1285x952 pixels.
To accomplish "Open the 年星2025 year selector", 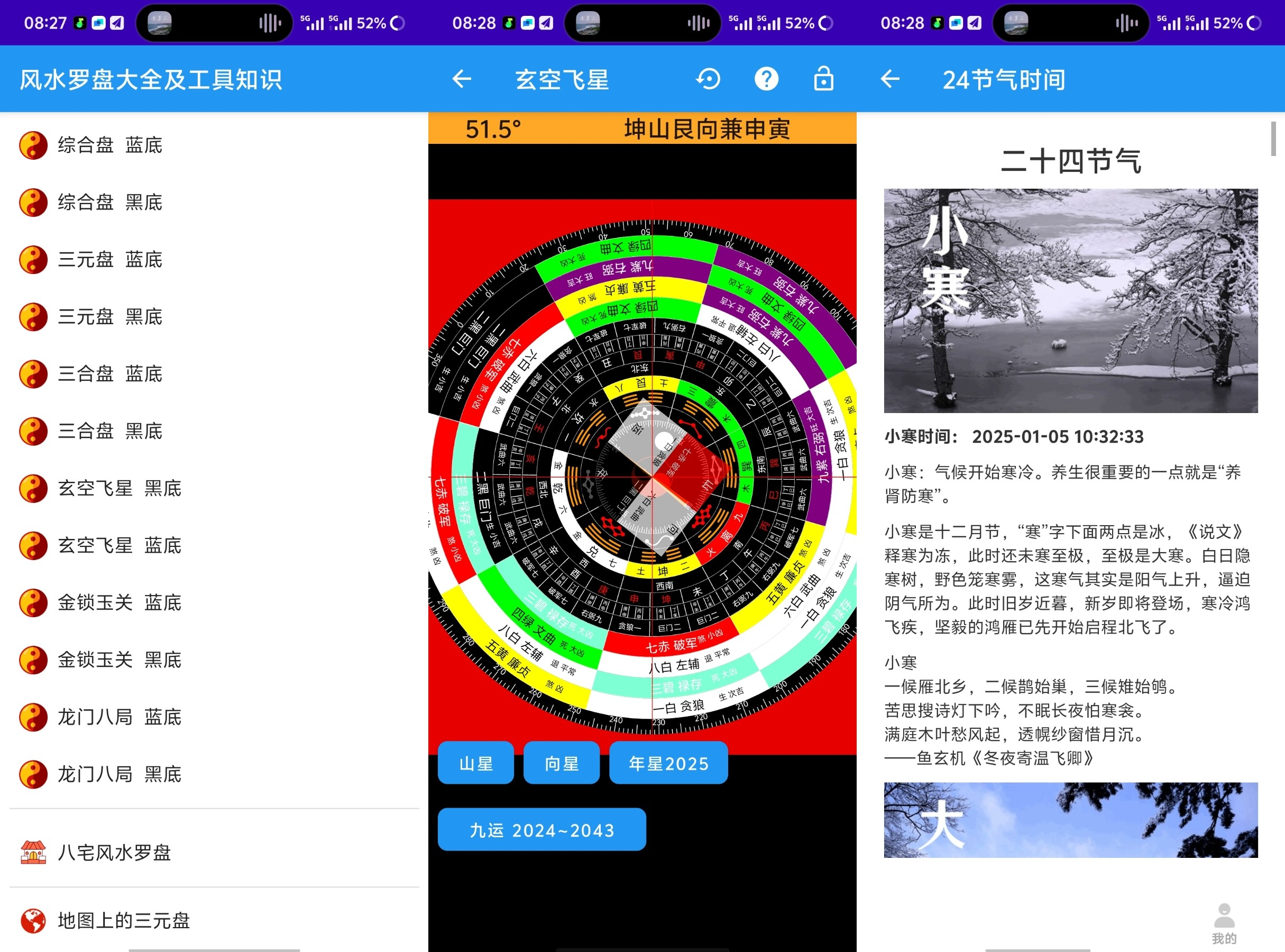I will (x=668, y=764).
